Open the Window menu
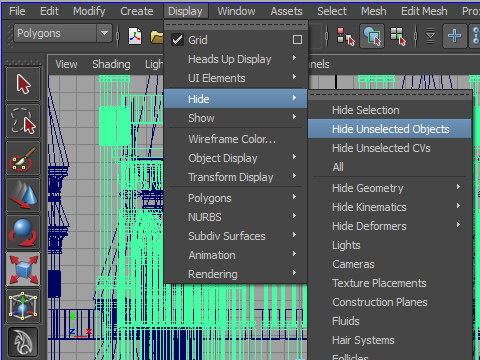Viewport: 480px width, 360px height. tap(236, 11)
